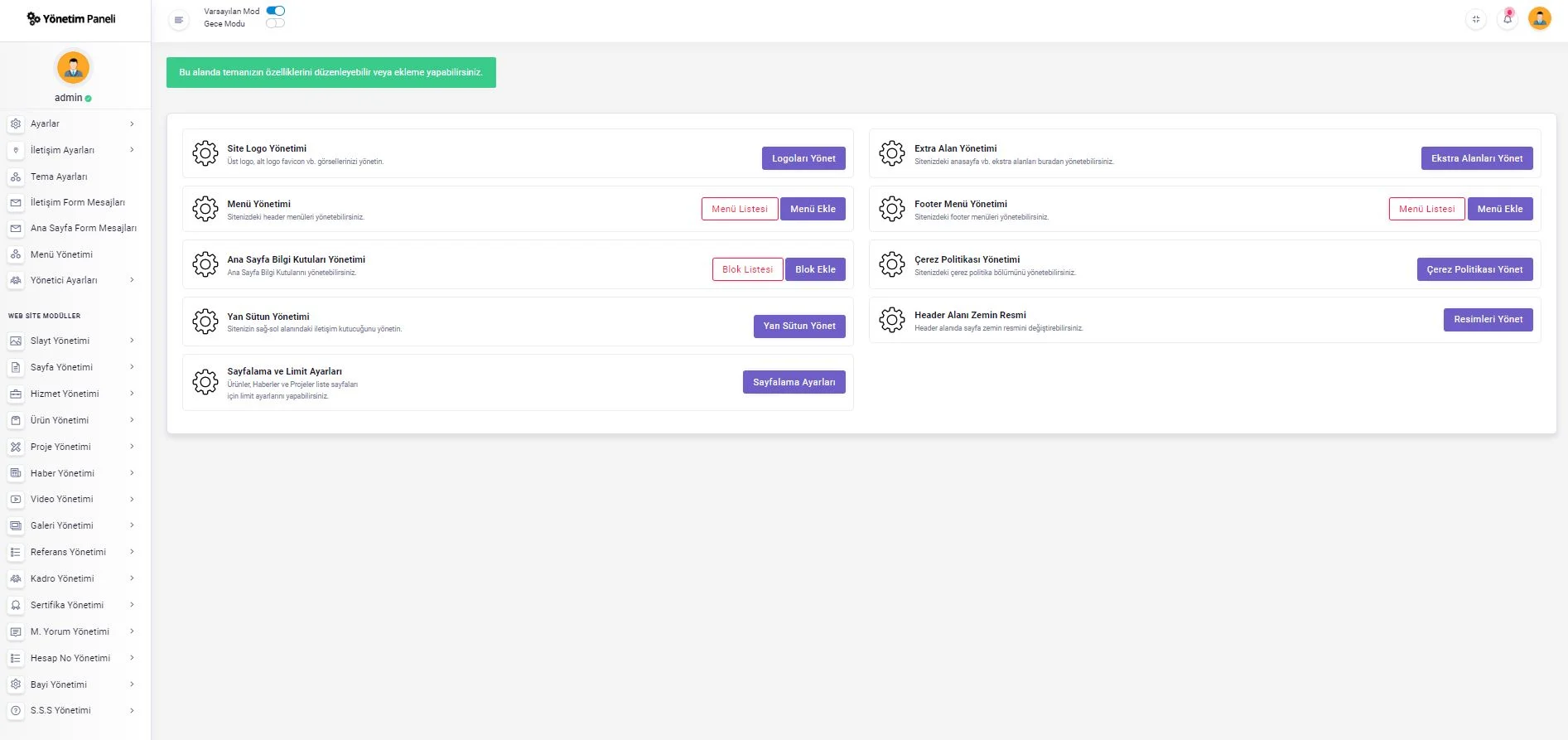Screen dimensions: 1568x740
Task: Click the hamburger menu toggle icon
Action: [179, 20]
